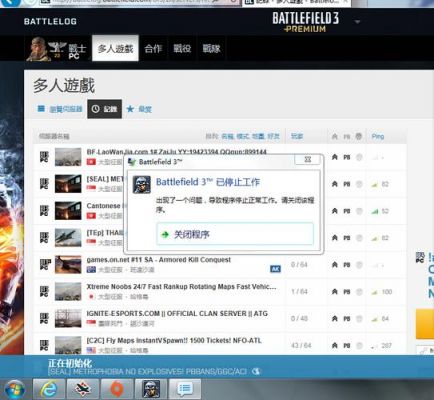
Task: Click ranked home icon in IGNITE-ESPORTS.COM row
Action: coord(335,319)
